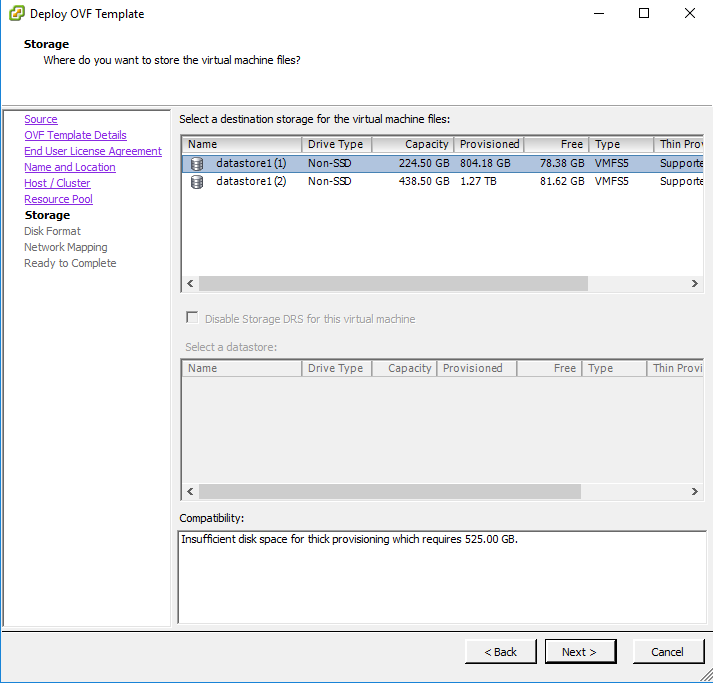
Task: Go to the Source step
Action: click(x=41, y=120)
